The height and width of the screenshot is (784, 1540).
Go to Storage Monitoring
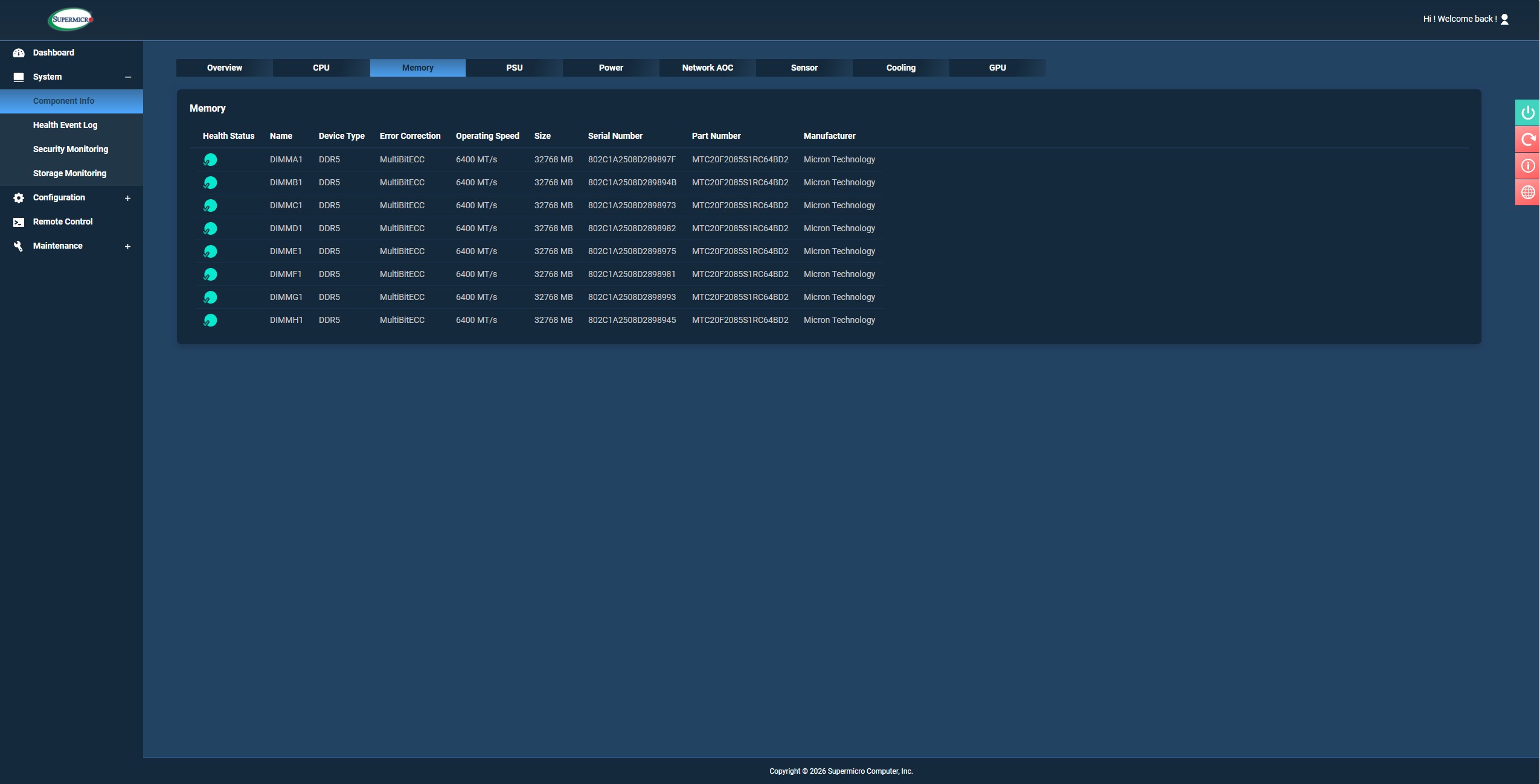click(69, 173)
